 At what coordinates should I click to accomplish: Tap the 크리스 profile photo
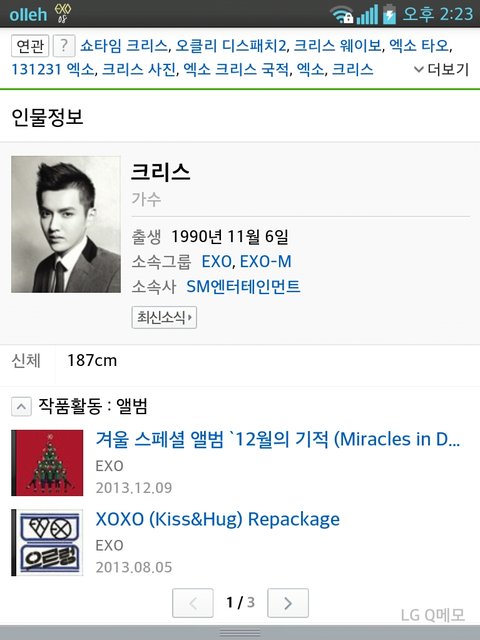tap(66, 224)
